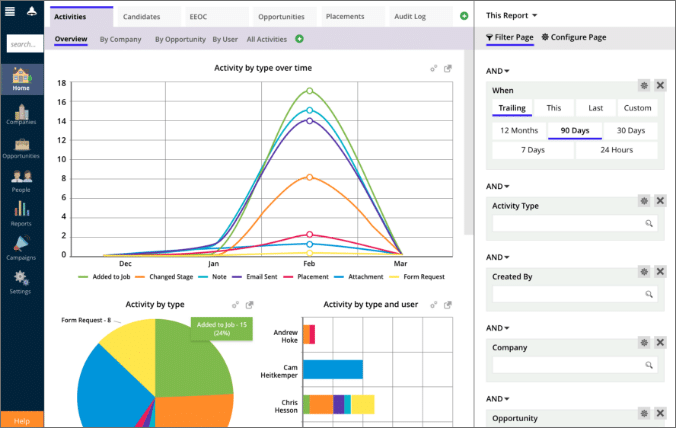Open This Report dropdown
This screenshot has height=428, width=676.
pos(511,16)
